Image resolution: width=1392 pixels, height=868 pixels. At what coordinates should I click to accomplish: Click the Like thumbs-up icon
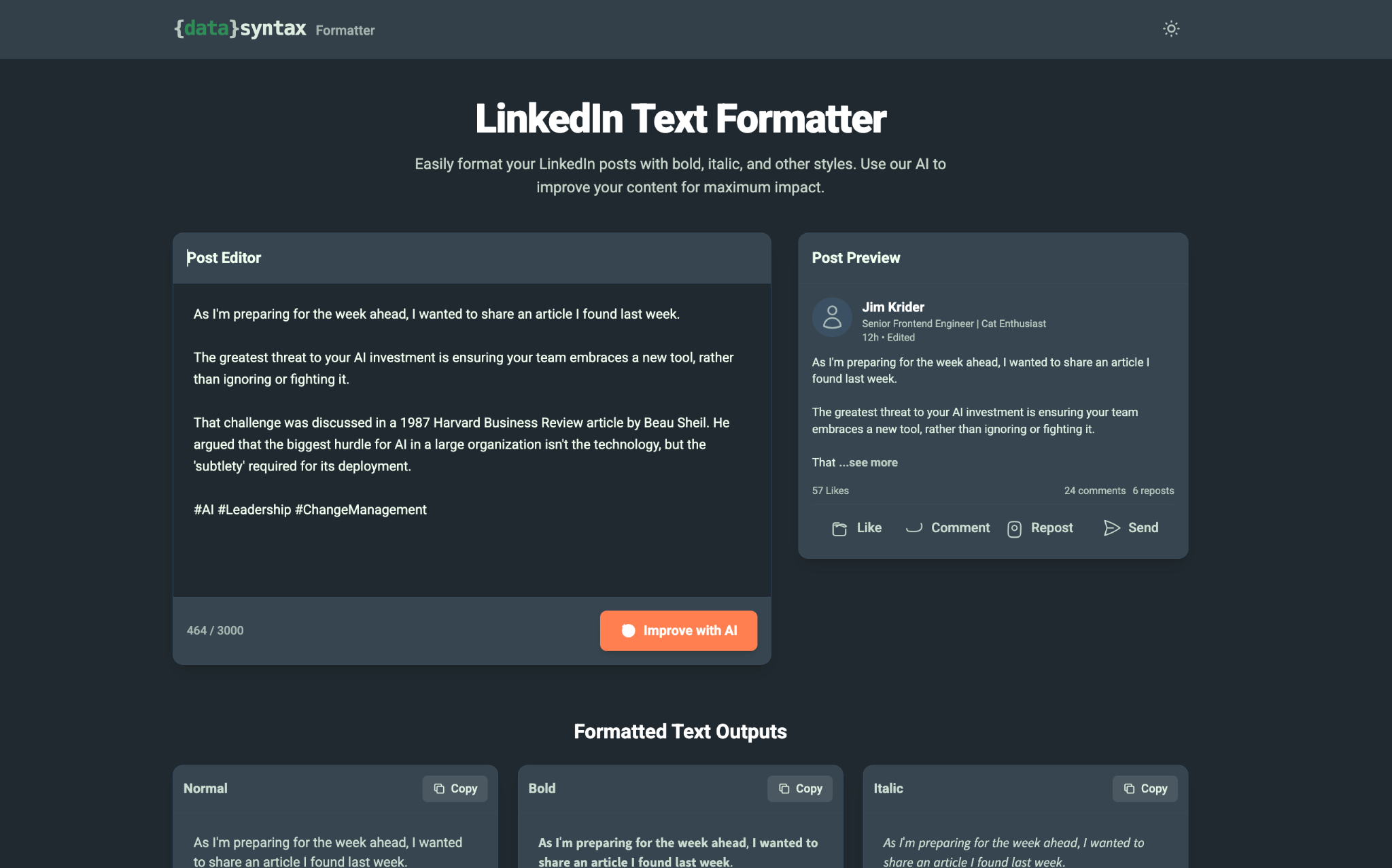(x=839, y=528)
